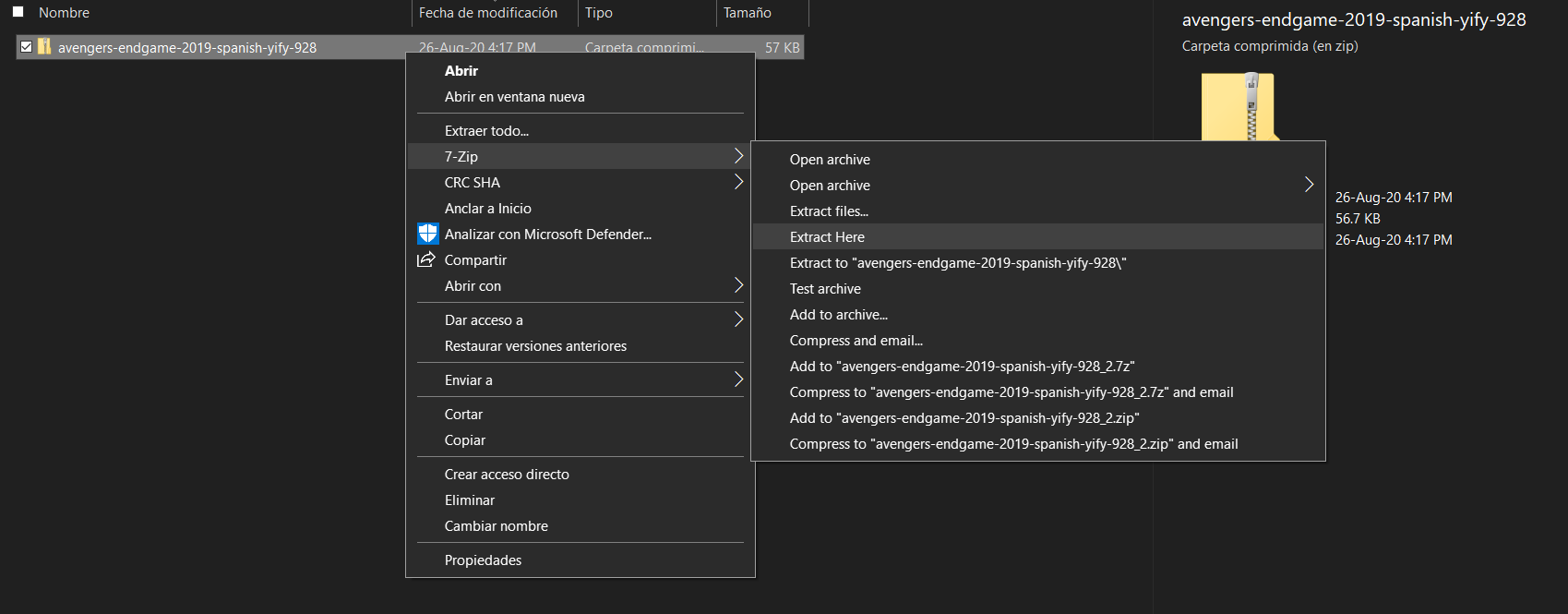The height and width of the screenshot is (614, 1568).
Task: Expand the second Open archive submenu arrow
Action: pyautogui.click(x=1309, y=185)
